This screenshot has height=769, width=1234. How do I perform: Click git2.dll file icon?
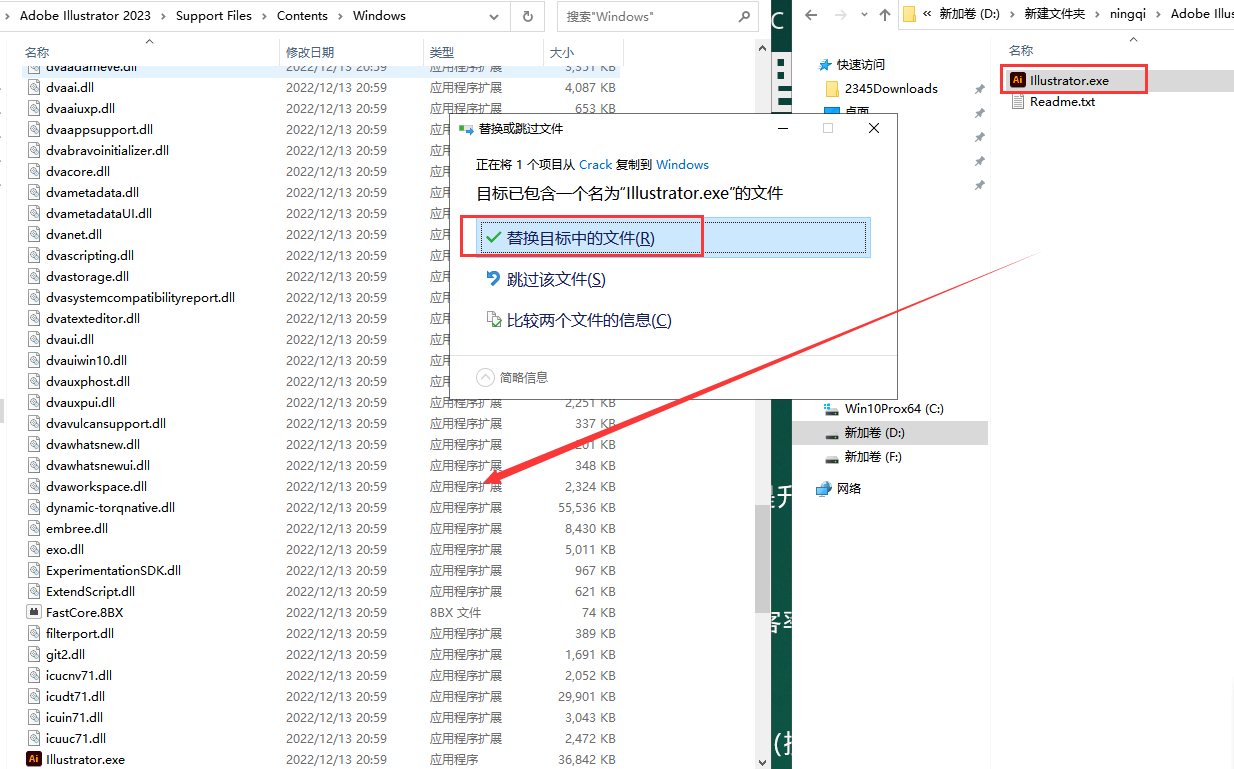pyautogui.click(x=34, y=654)
